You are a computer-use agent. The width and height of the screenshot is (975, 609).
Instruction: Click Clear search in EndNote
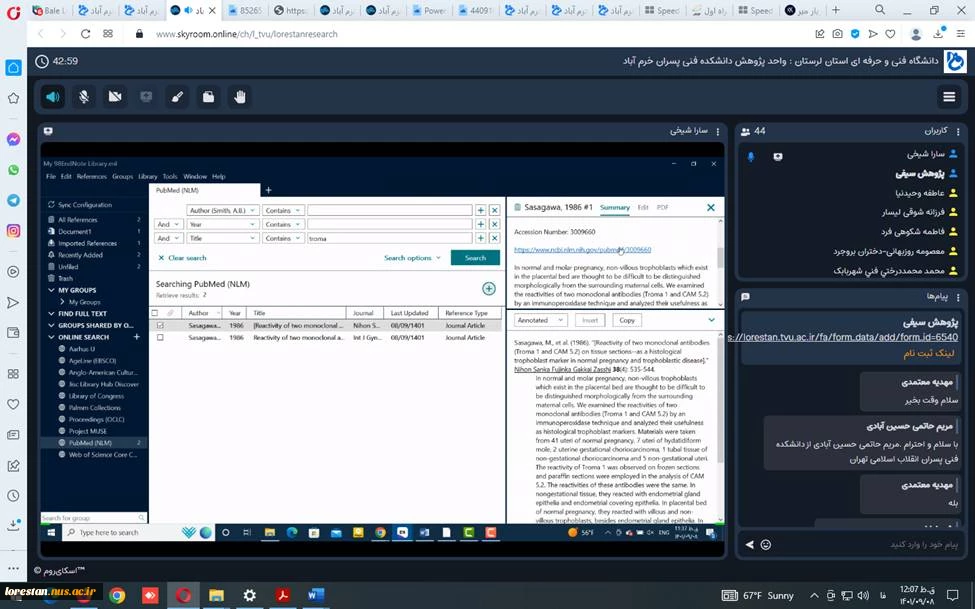point(182,258)
